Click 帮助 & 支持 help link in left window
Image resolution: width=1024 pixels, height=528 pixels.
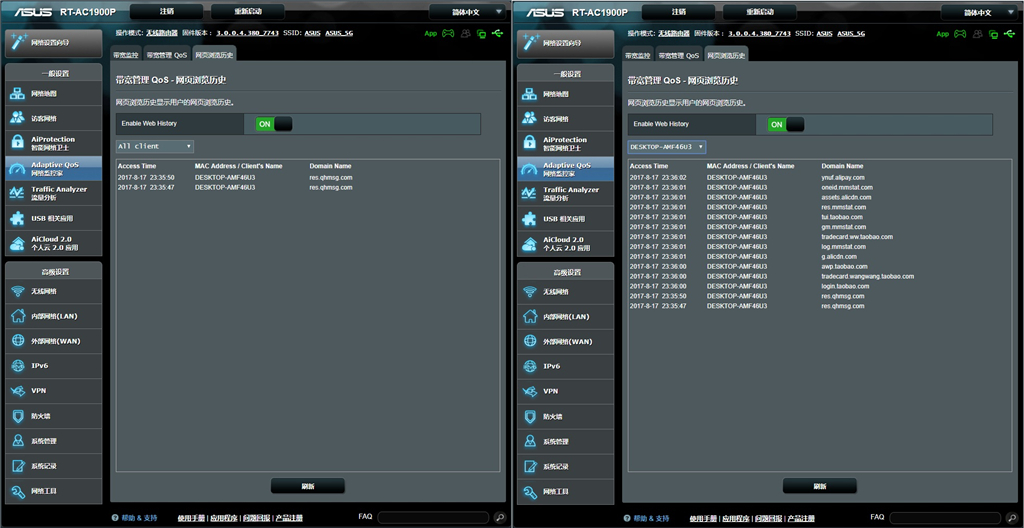point(135,518)
